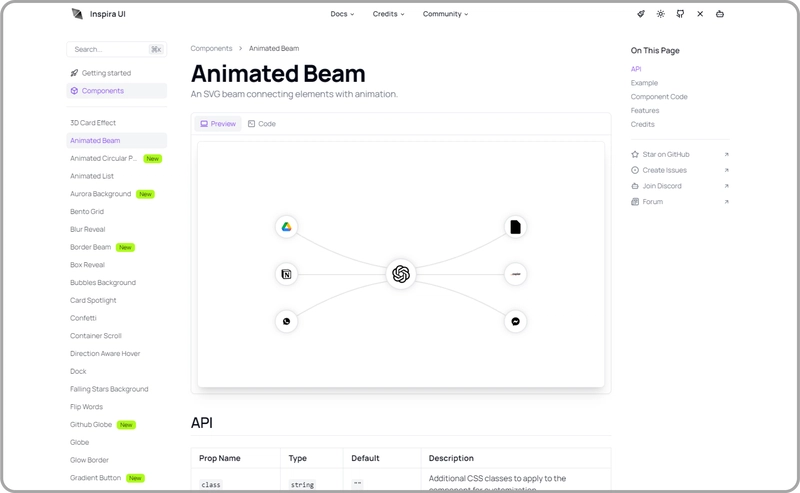
Task: Click the Inspira UI logo icon
Action: pyautogui.click(x=77, y=14)
